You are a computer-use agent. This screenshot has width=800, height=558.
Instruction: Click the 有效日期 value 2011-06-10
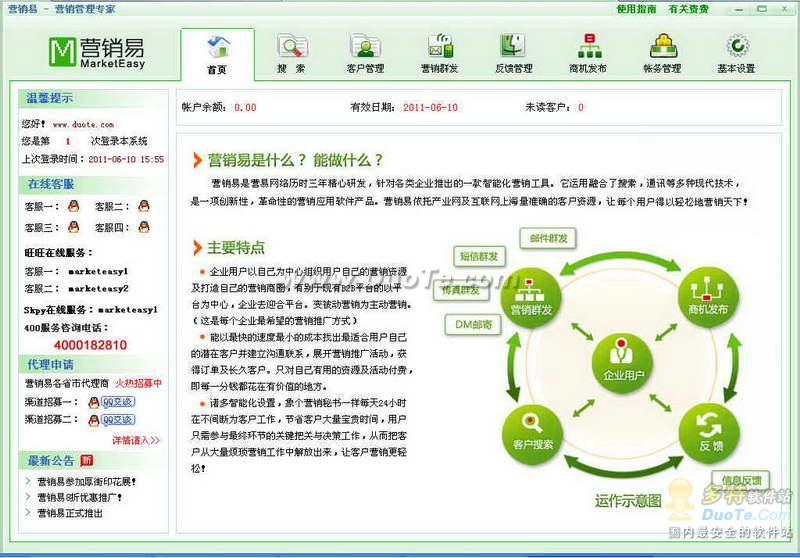pyautogui.click(x=431, y=108)
